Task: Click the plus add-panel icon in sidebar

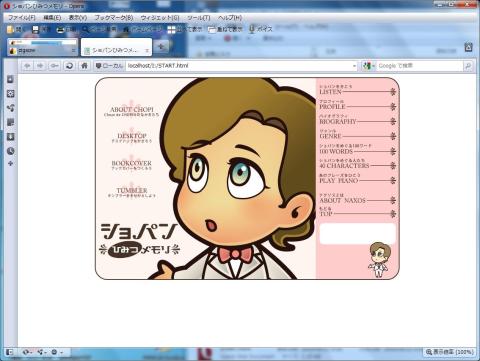Action: click(x=10, y=163)
